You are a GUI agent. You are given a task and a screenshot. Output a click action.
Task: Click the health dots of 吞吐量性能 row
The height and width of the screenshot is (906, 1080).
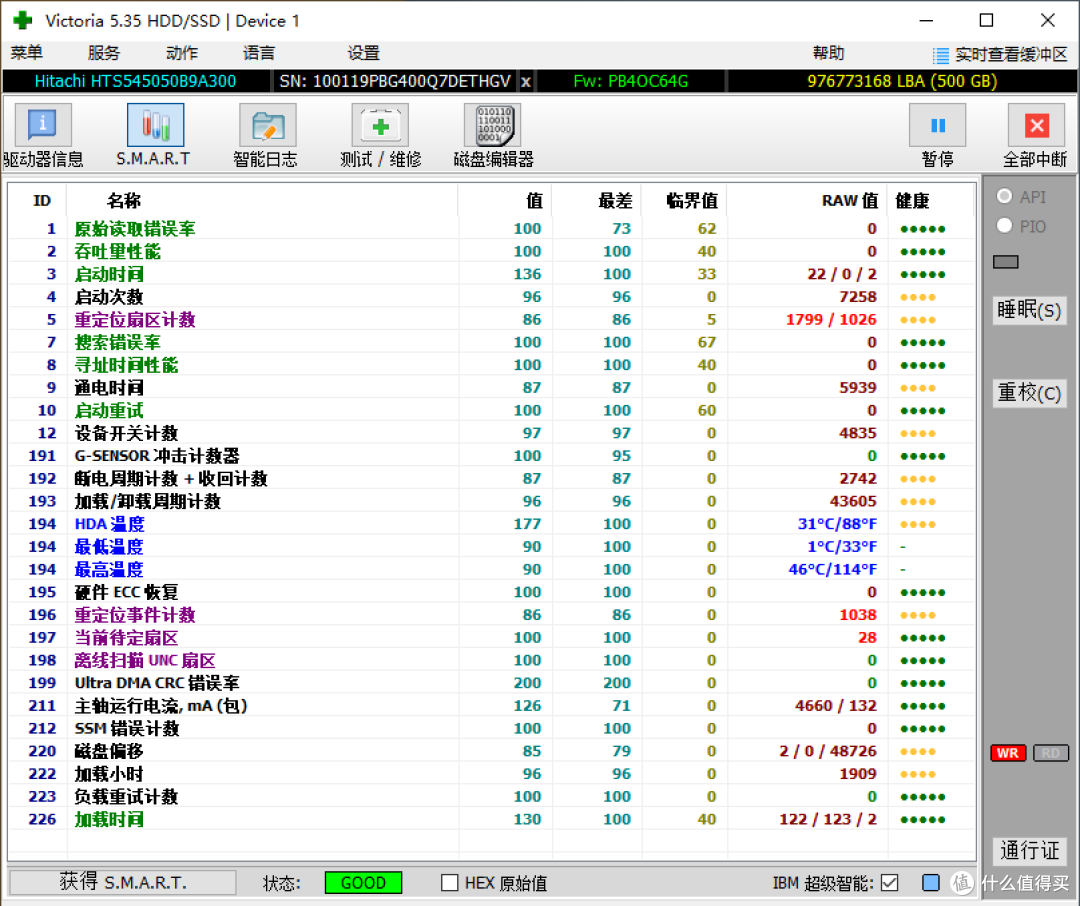click(923, 252)
